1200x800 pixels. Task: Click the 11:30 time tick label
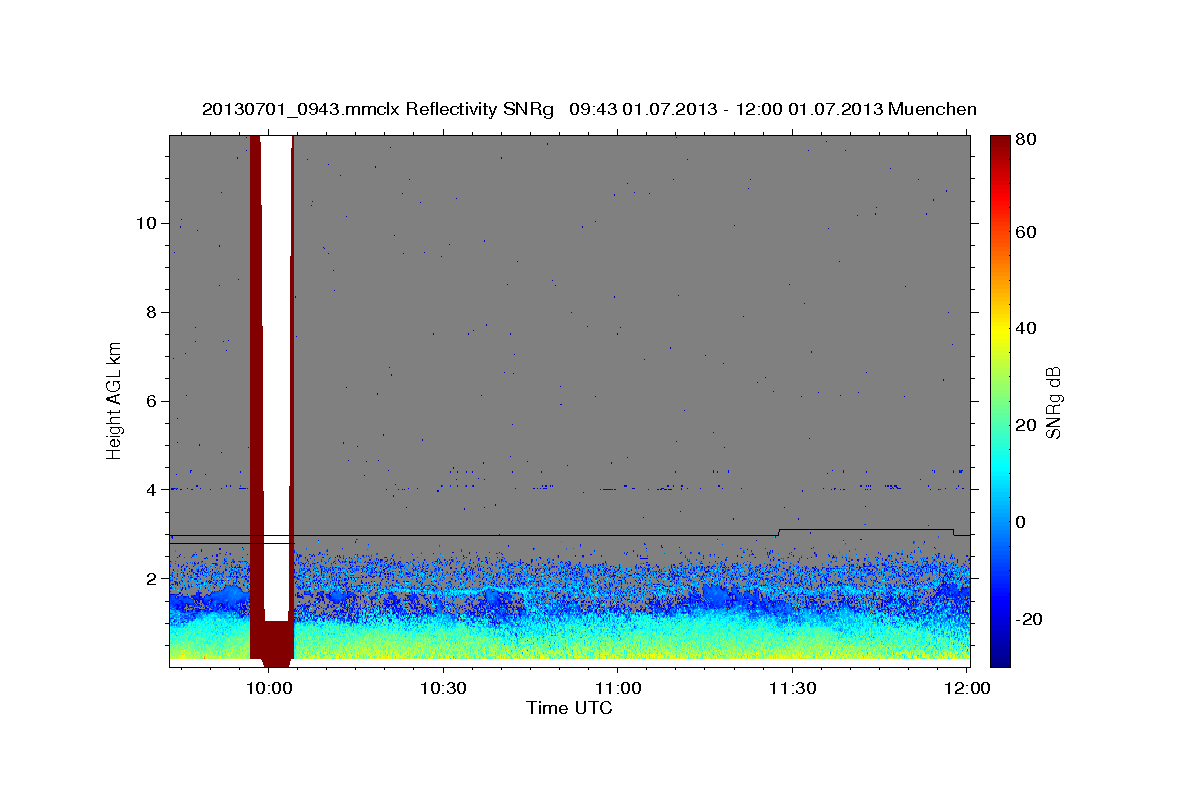[792, 689]
